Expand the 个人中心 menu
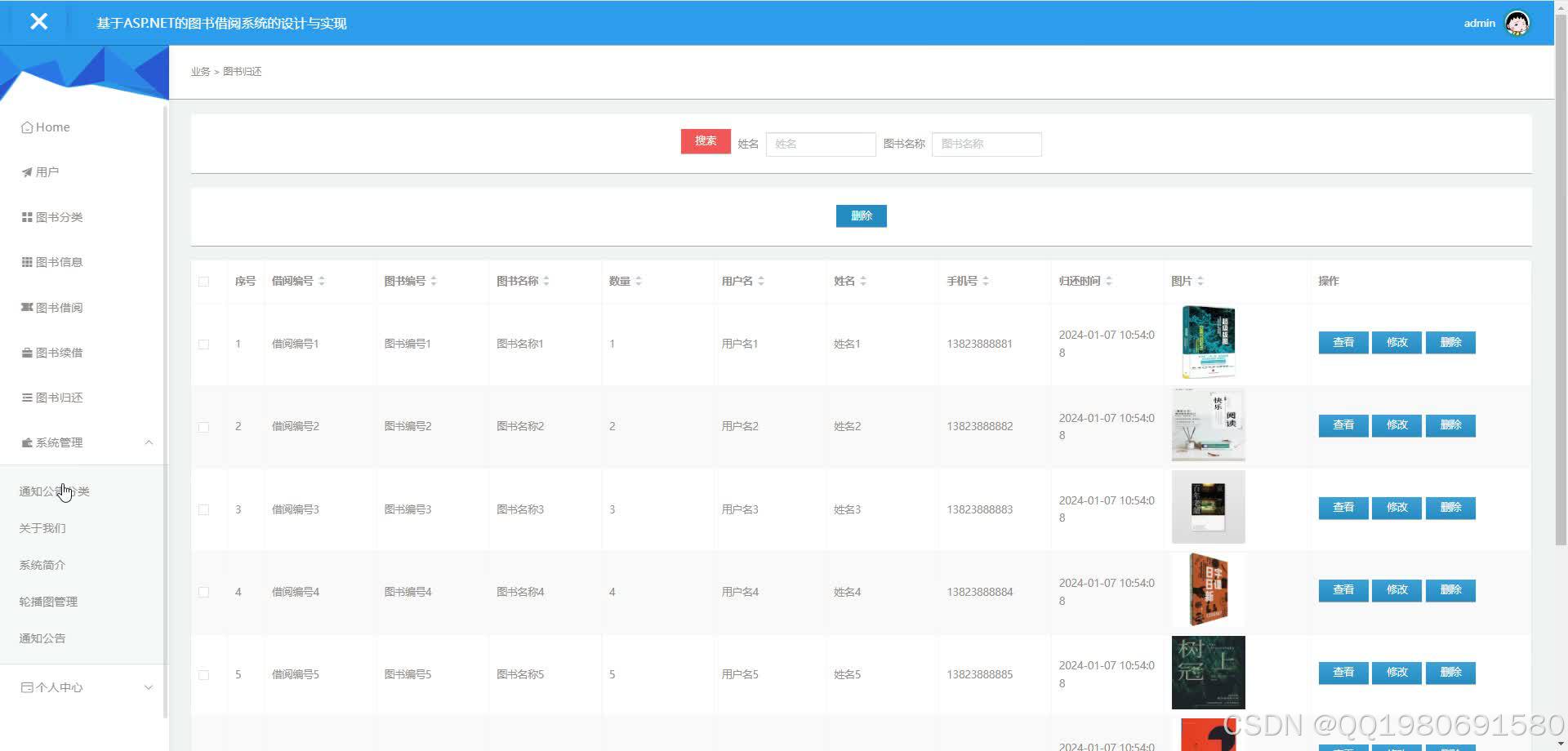This screenshot has width=1568, height=751. click(x=85, y=687)
